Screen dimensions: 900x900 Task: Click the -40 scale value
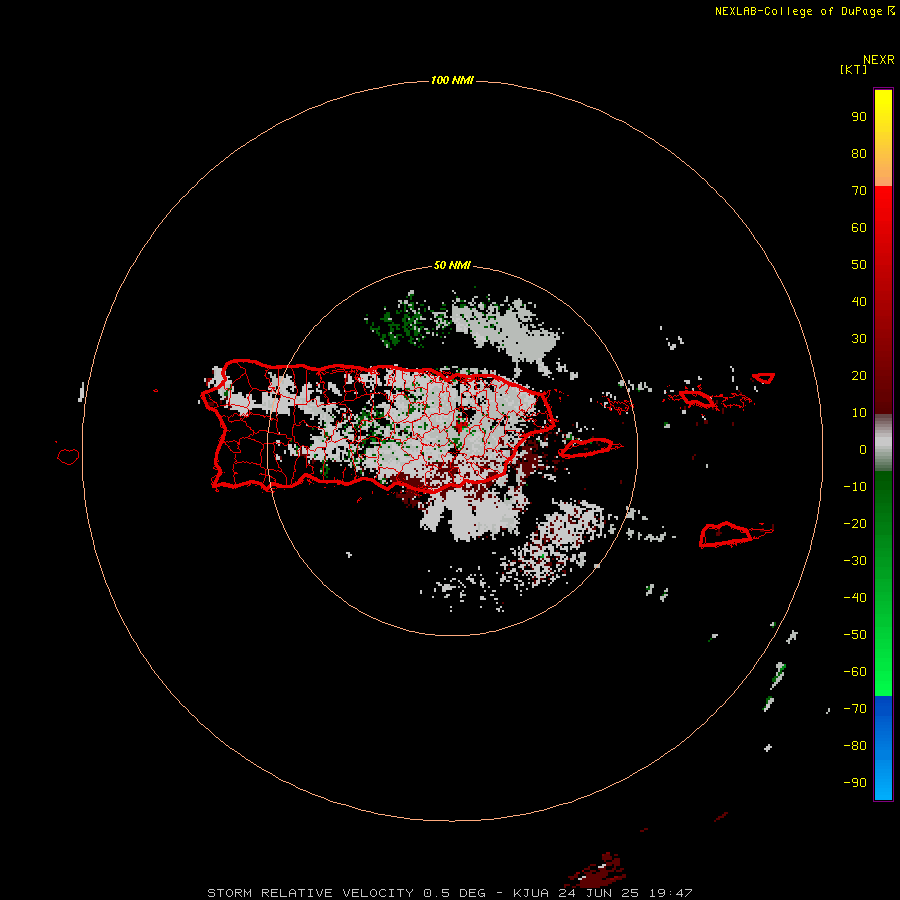tap(855, 598)
